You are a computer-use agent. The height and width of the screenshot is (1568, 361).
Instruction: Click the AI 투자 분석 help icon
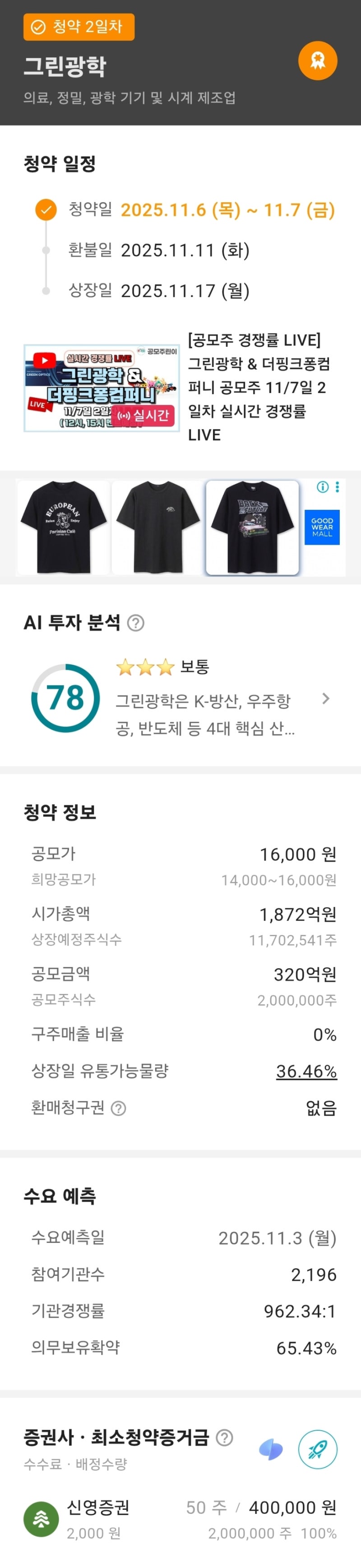coord(136,623)
